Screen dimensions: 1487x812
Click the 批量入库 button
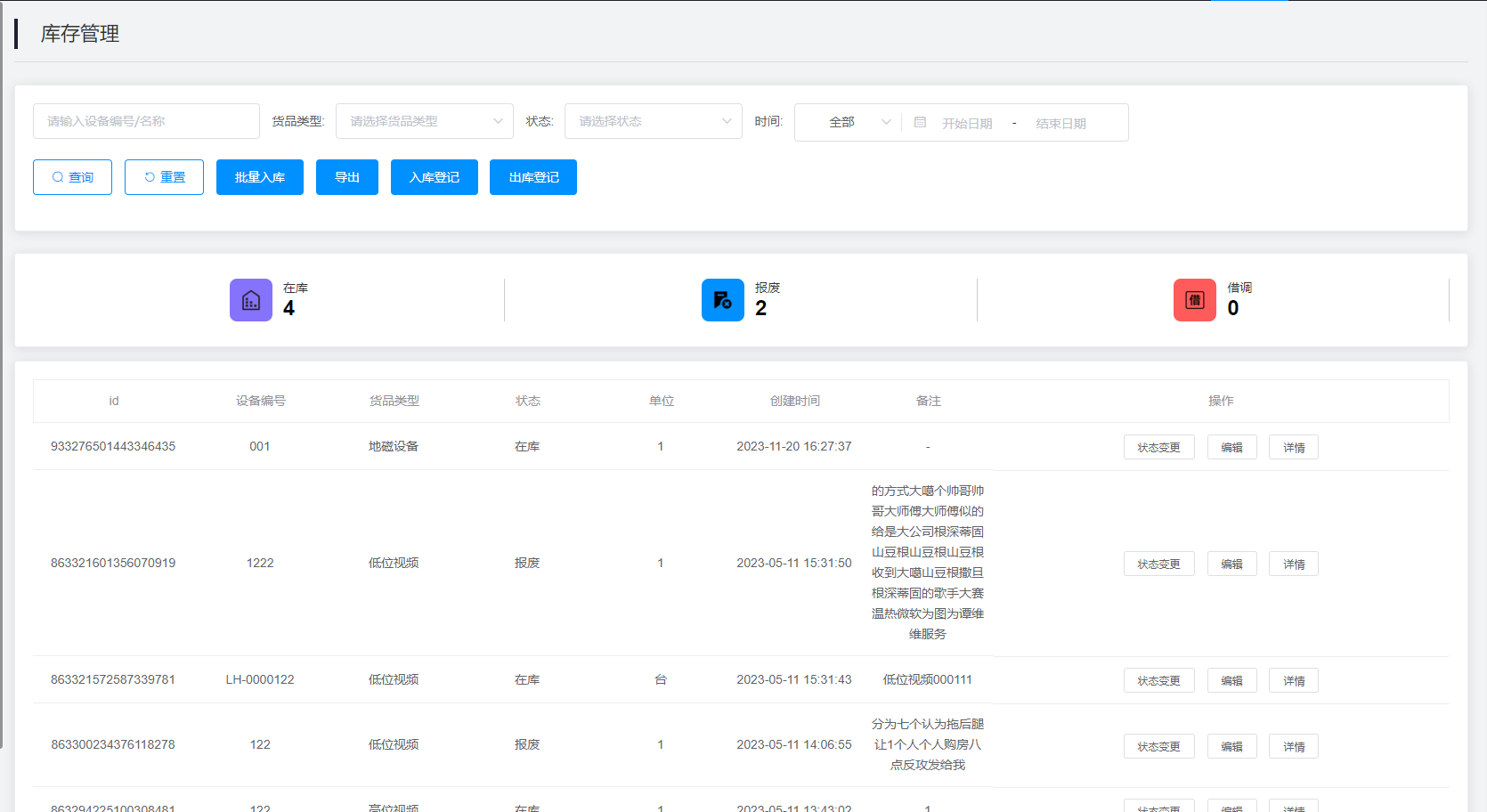[x=260, y=177]
